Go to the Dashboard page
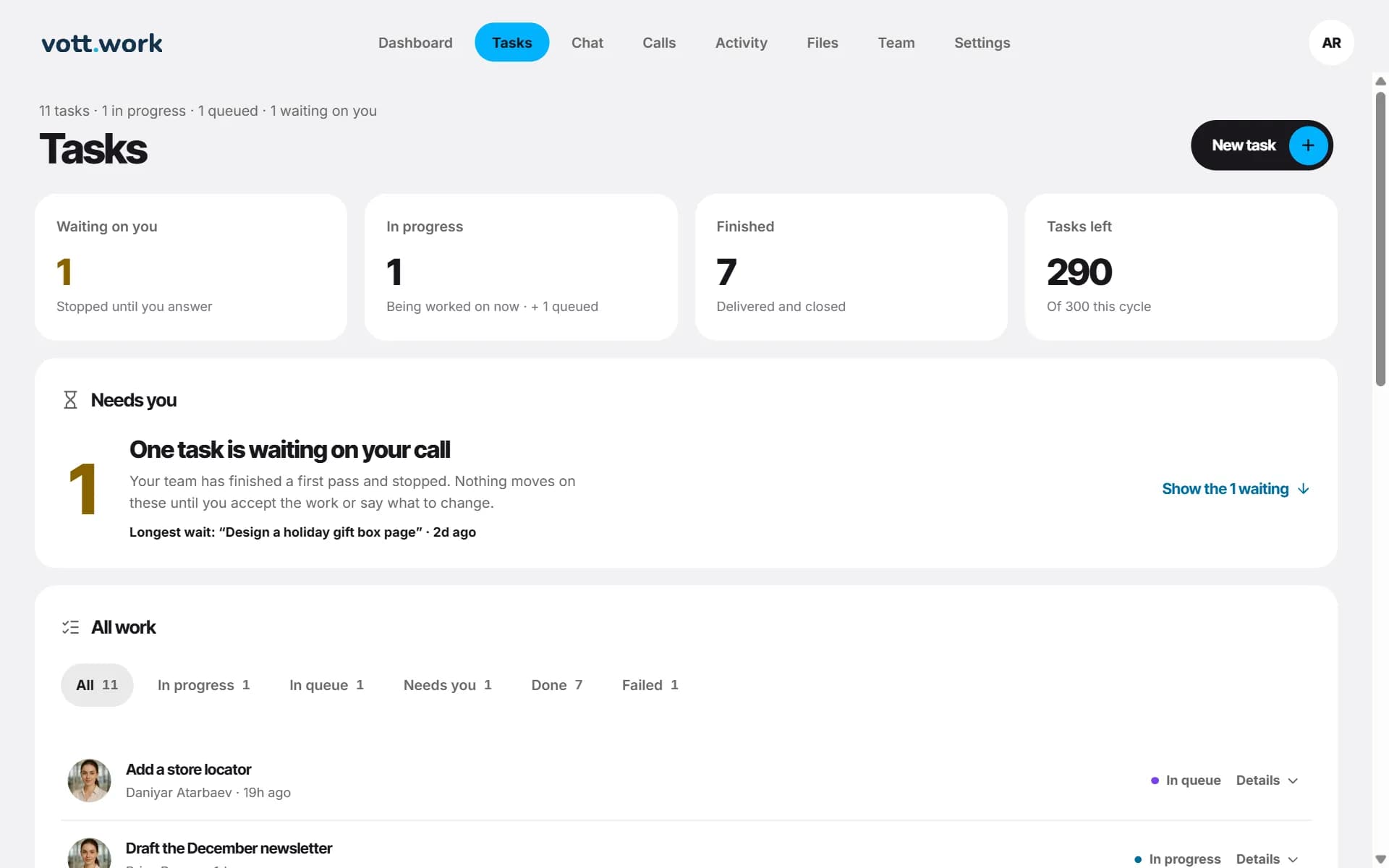The width and height of the screenshot is (1389, 868). (415, 43)
